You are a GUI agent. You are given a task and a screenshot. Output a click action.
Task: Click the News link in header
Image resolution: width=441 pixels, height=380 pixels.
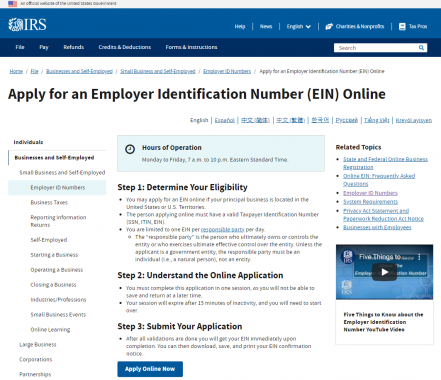(266, 27)
